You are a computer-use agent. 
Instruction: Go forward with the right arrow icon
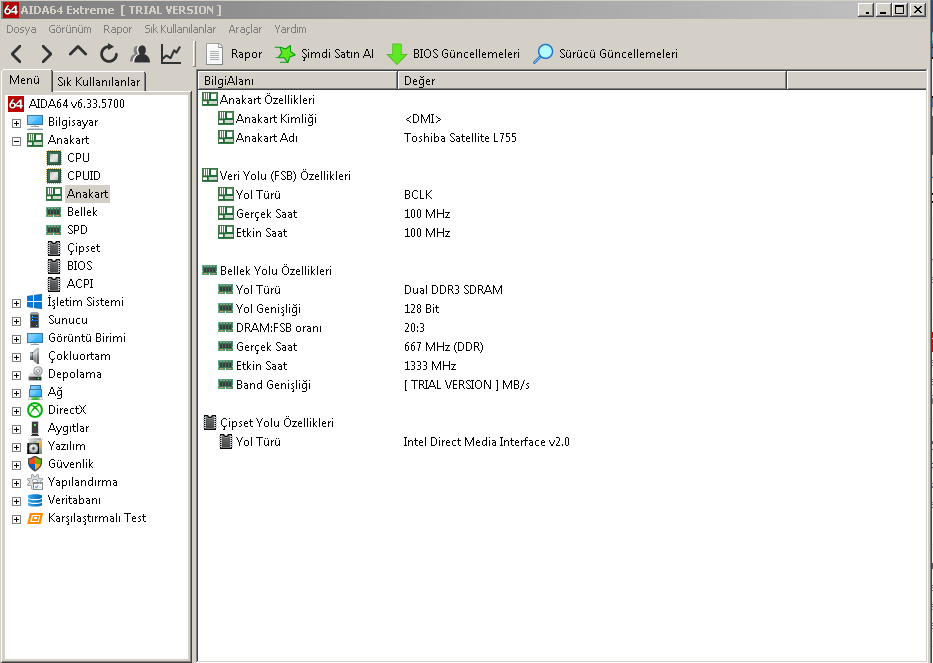tap(46, 54)
